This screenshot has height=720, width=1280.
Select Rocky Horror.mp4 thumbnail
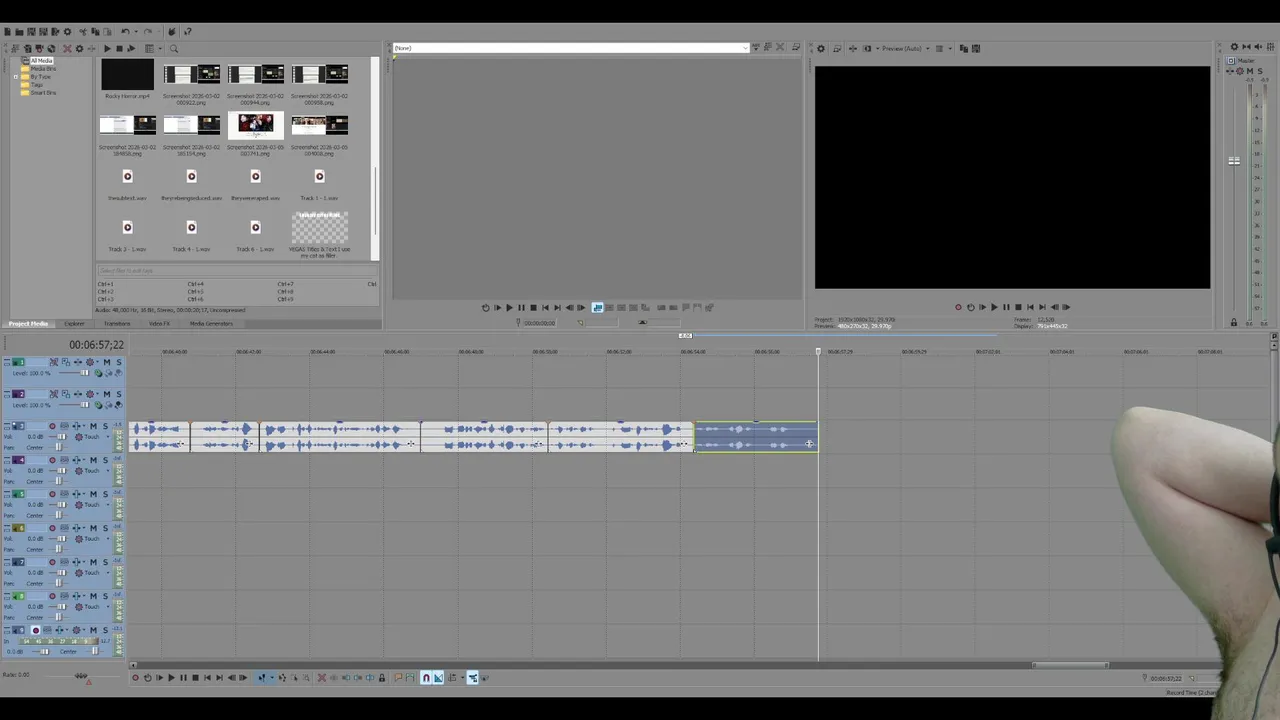[127, 75]
